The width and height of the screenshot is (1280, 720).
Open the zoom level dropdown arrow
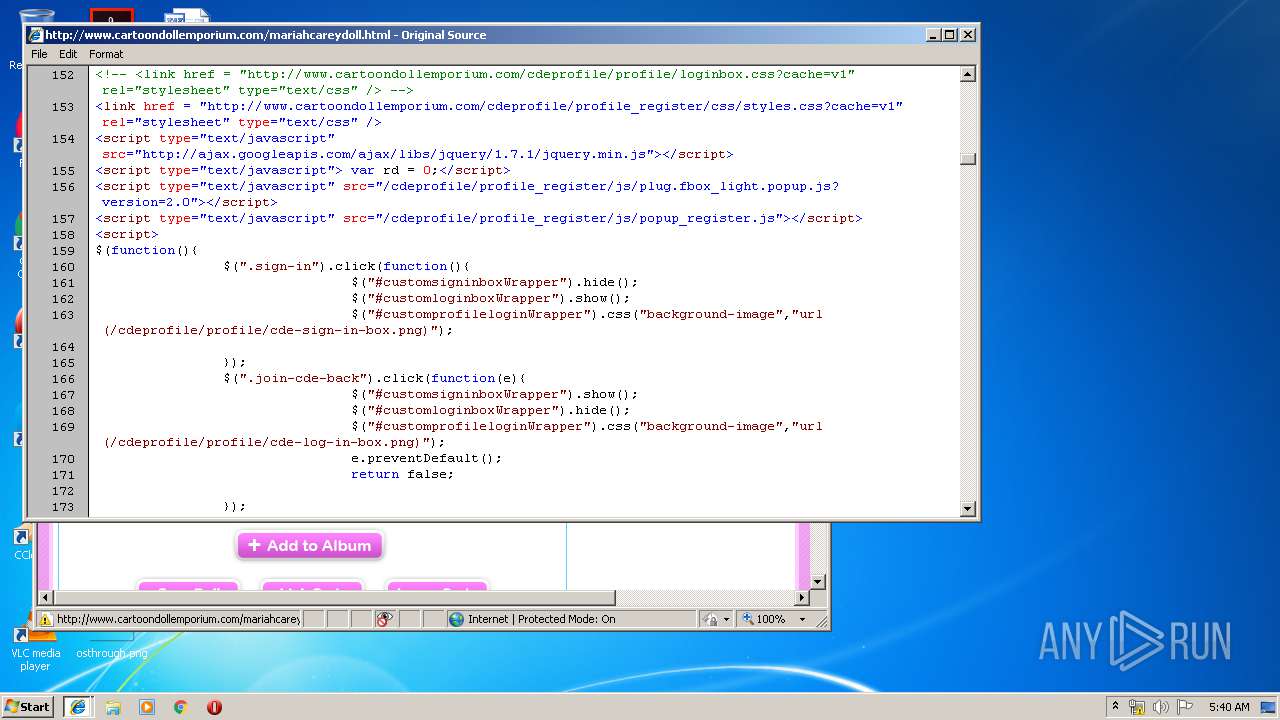tap(802, 619)
